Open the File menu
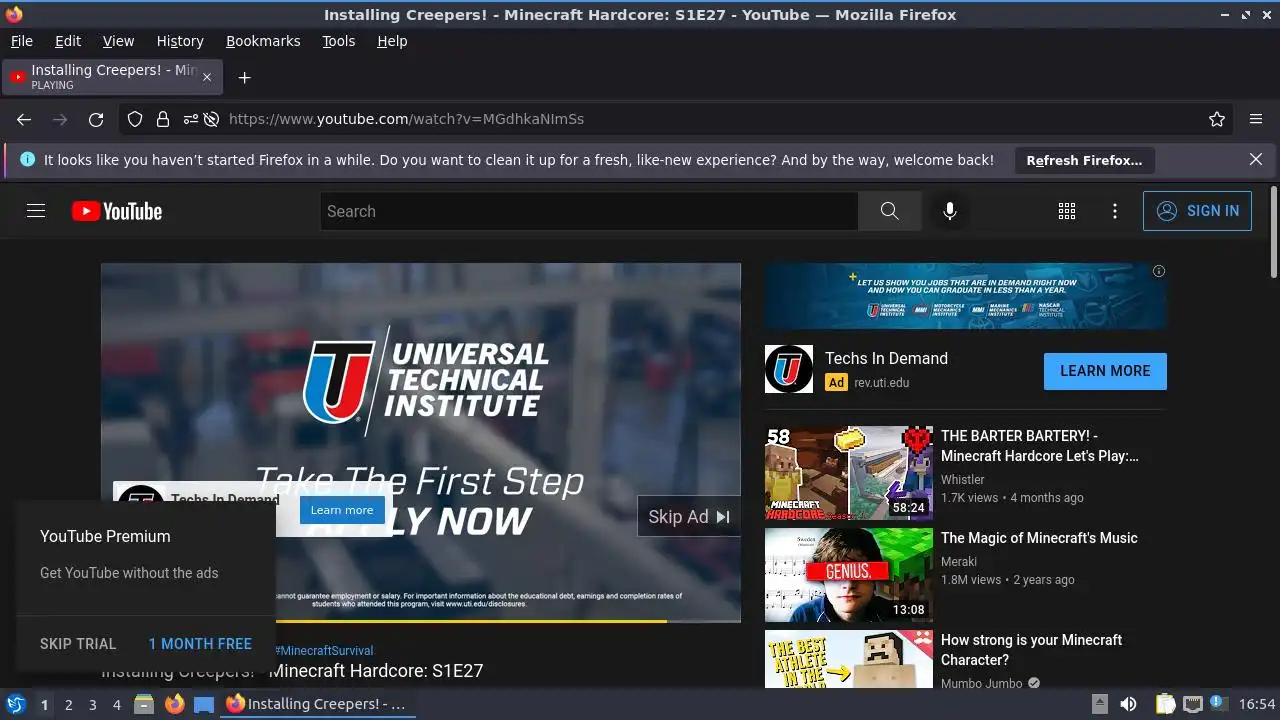 point(21,41)
